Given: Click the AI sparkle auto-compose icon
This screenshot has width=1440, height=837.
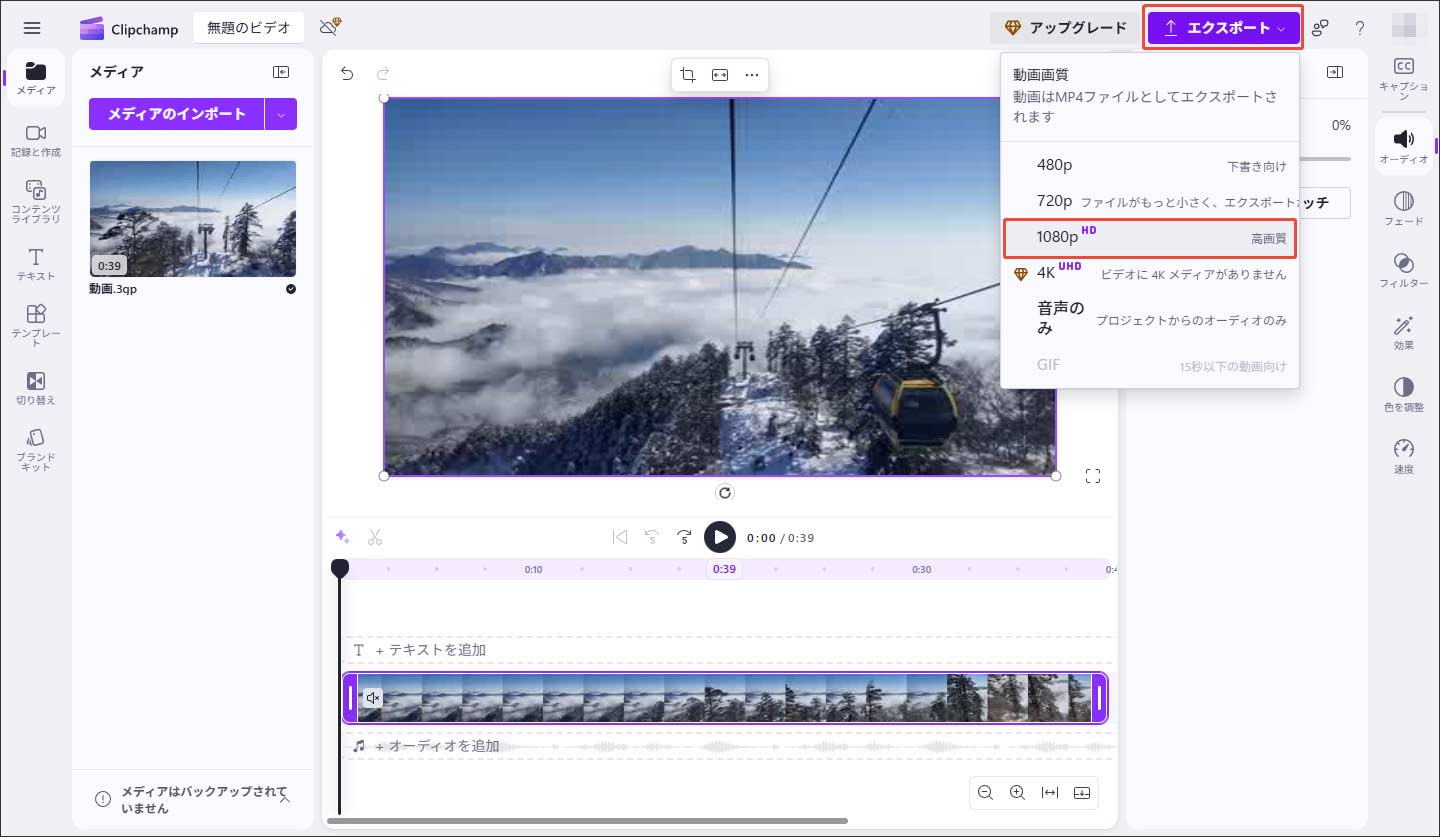Looking at the screenshot, I should (x=342, y=537).
